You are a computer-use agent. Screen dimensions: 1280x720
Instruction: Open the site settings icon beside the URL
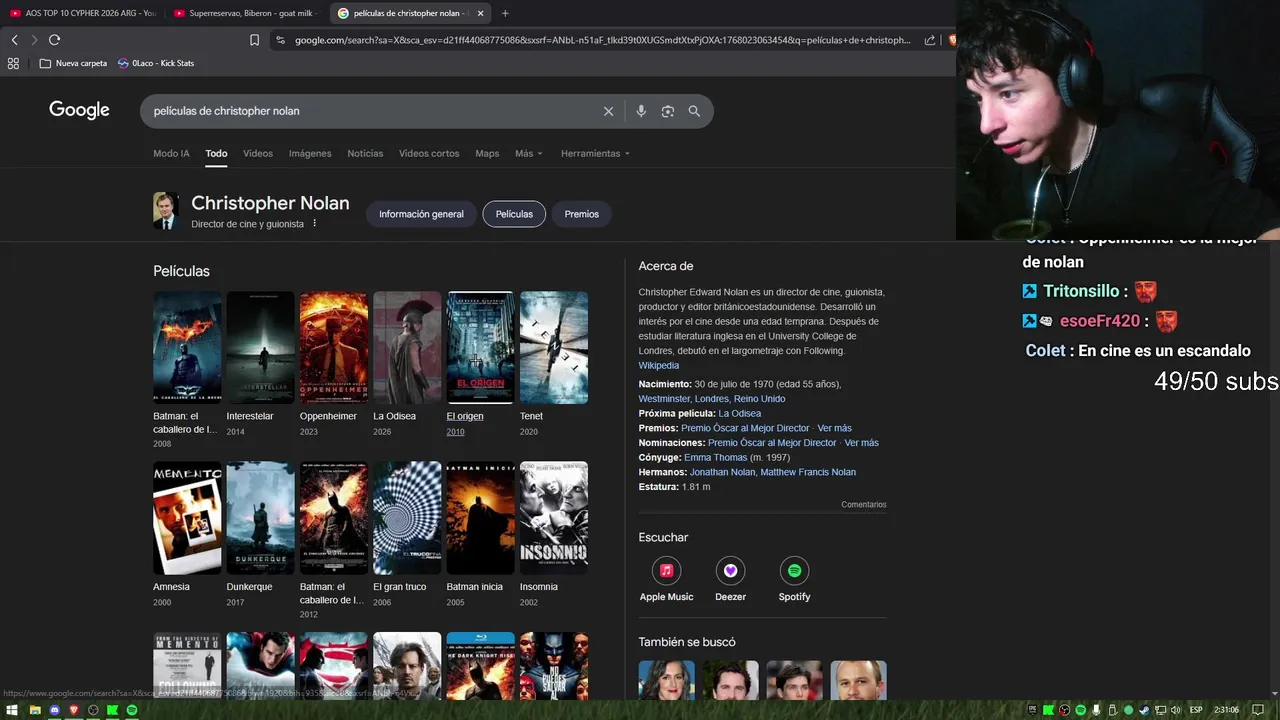[x=280, y=40]
